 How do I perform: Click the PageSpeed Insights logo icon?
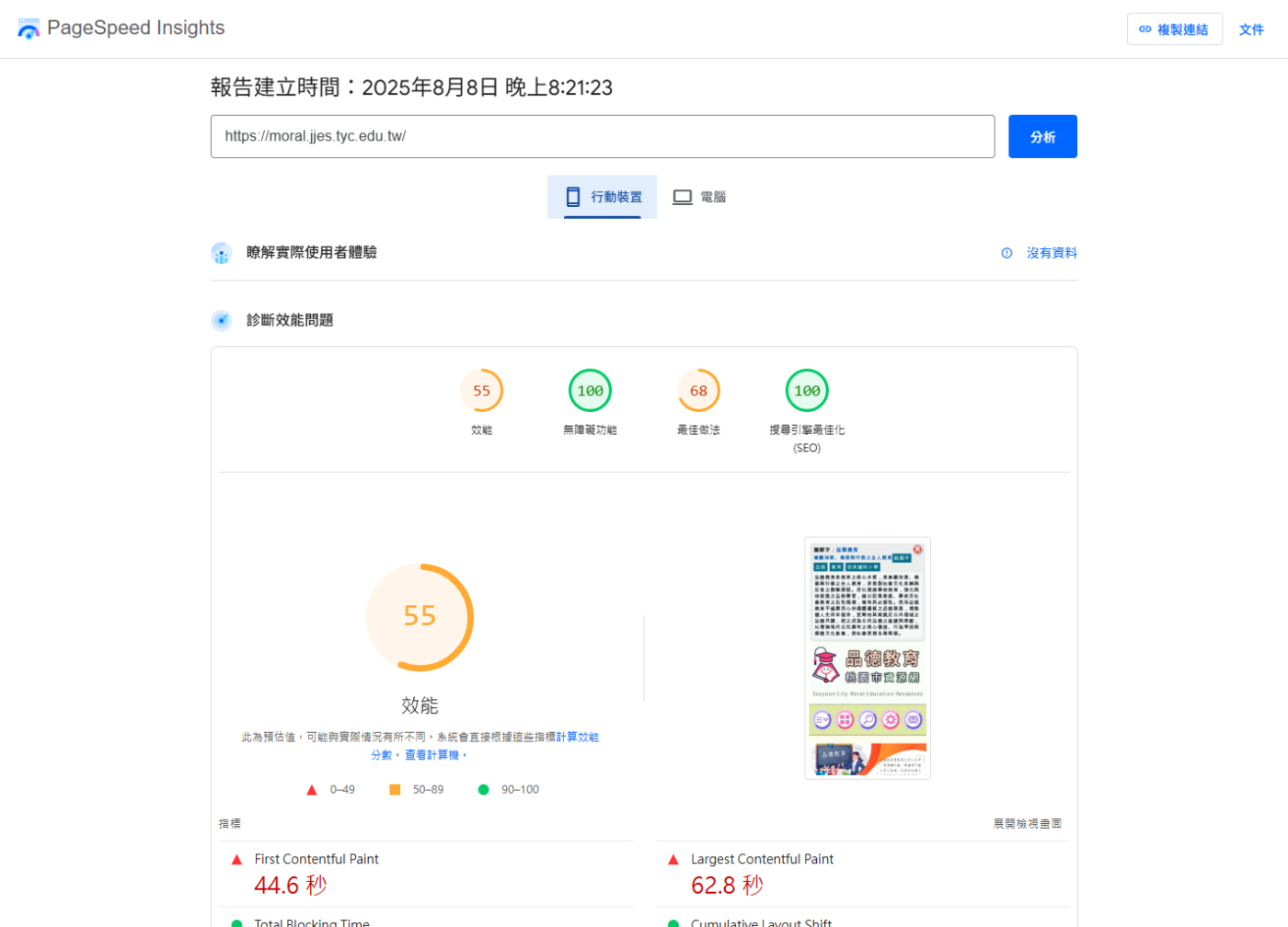click(x=29, y=29)
